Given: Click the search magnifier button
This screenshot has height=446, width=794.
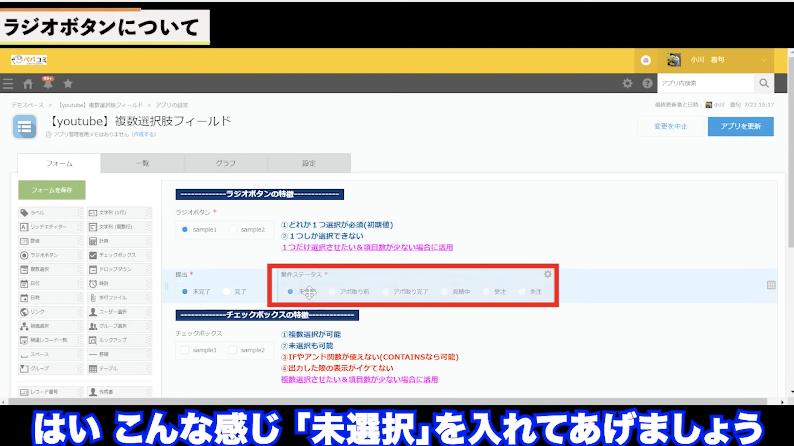Looking at the screenshot, I should (765, 83).
